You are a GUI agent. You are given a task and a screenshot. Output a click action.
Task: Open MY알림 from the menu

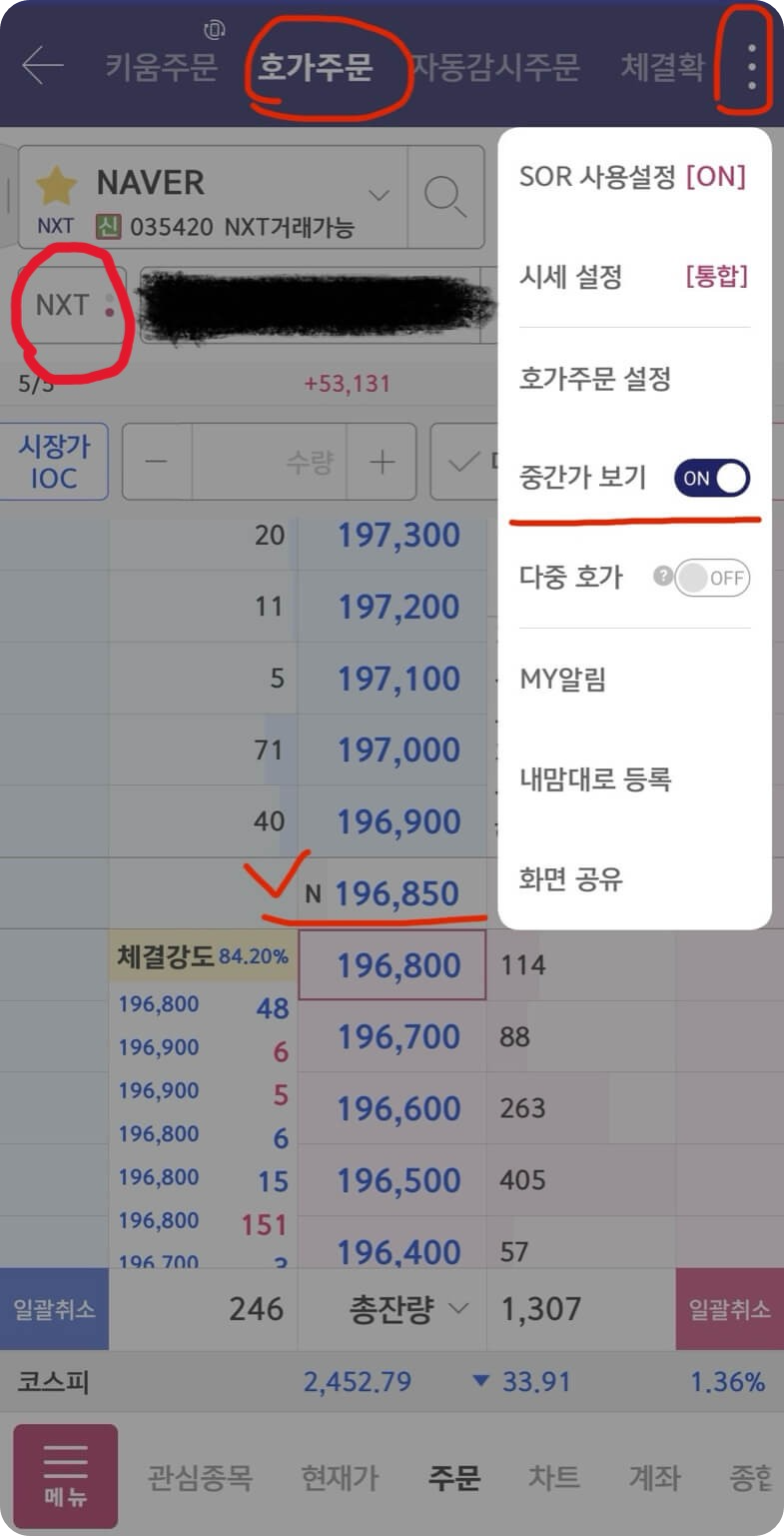pos(564,679)
